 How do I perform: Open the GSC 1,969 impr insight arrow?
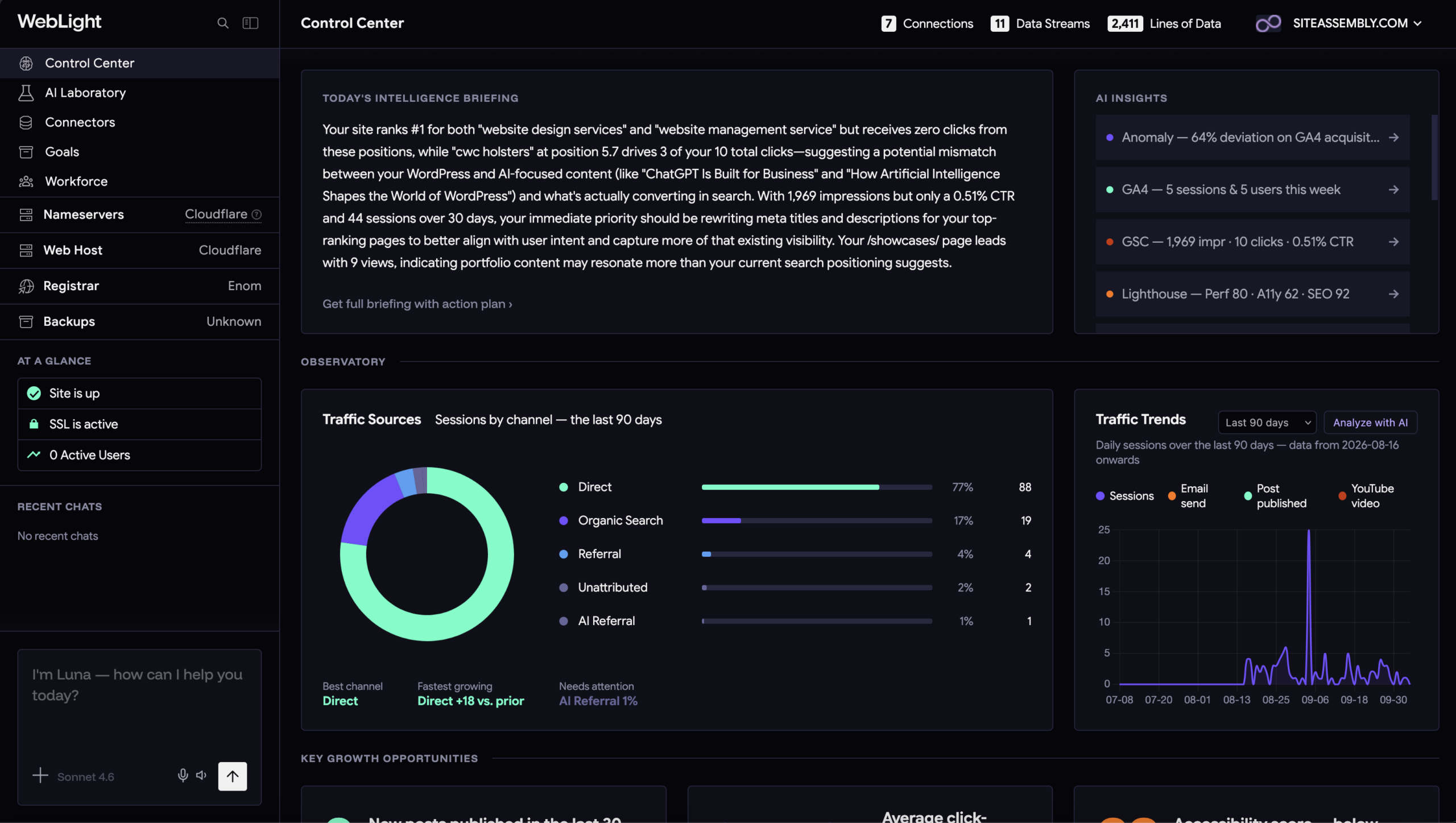tap(1393, 242)
